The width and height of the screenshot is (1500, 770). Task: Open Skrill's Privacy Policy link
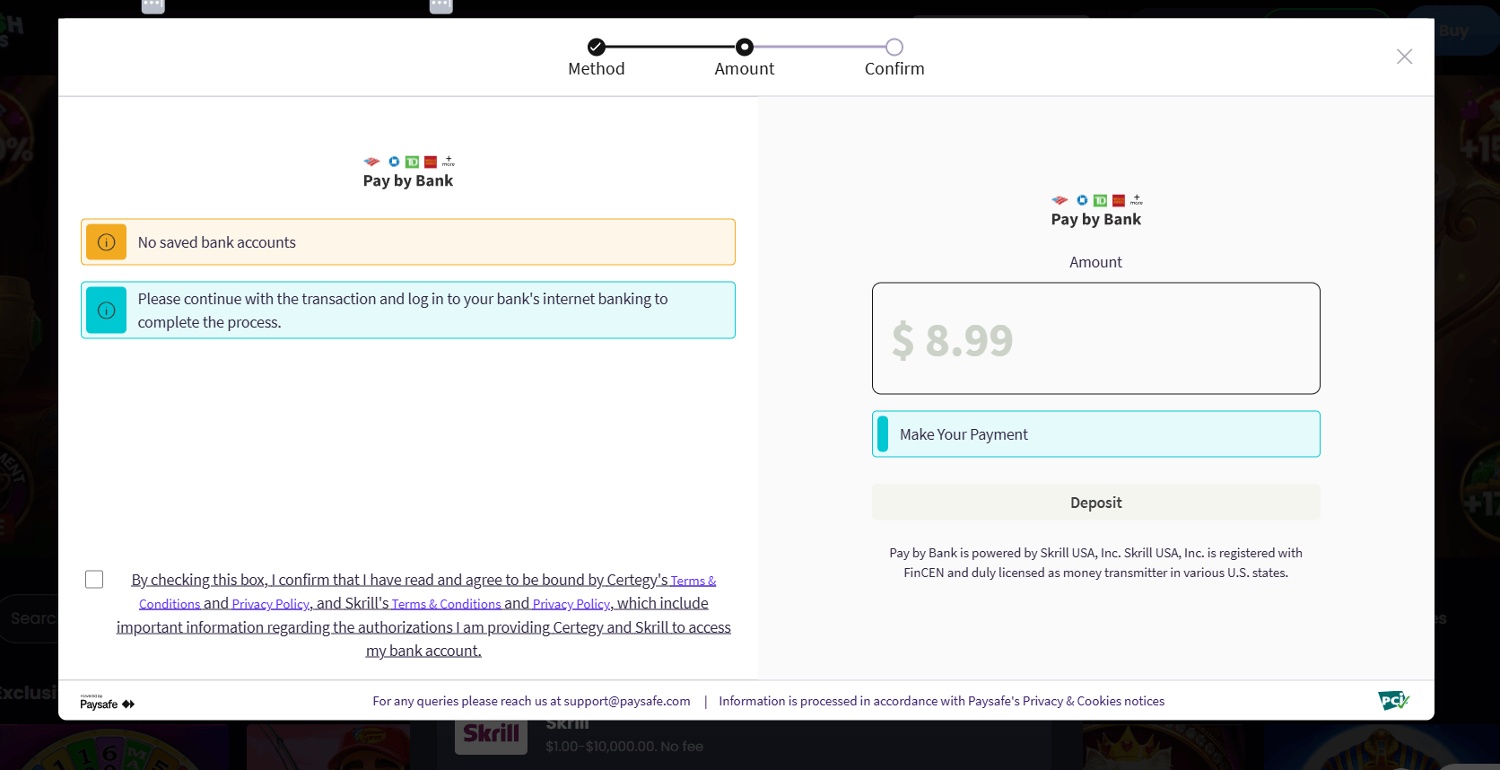(x=571, y=604)
